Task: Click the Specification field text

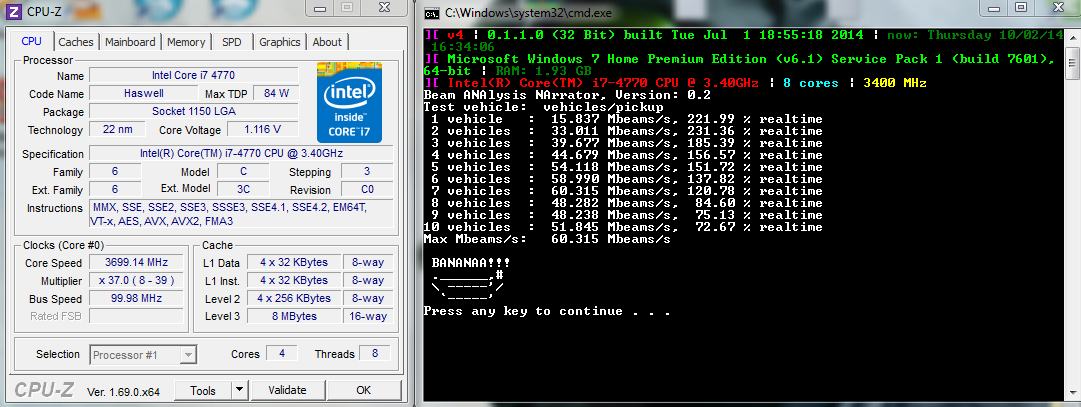Action: point(241,153)
